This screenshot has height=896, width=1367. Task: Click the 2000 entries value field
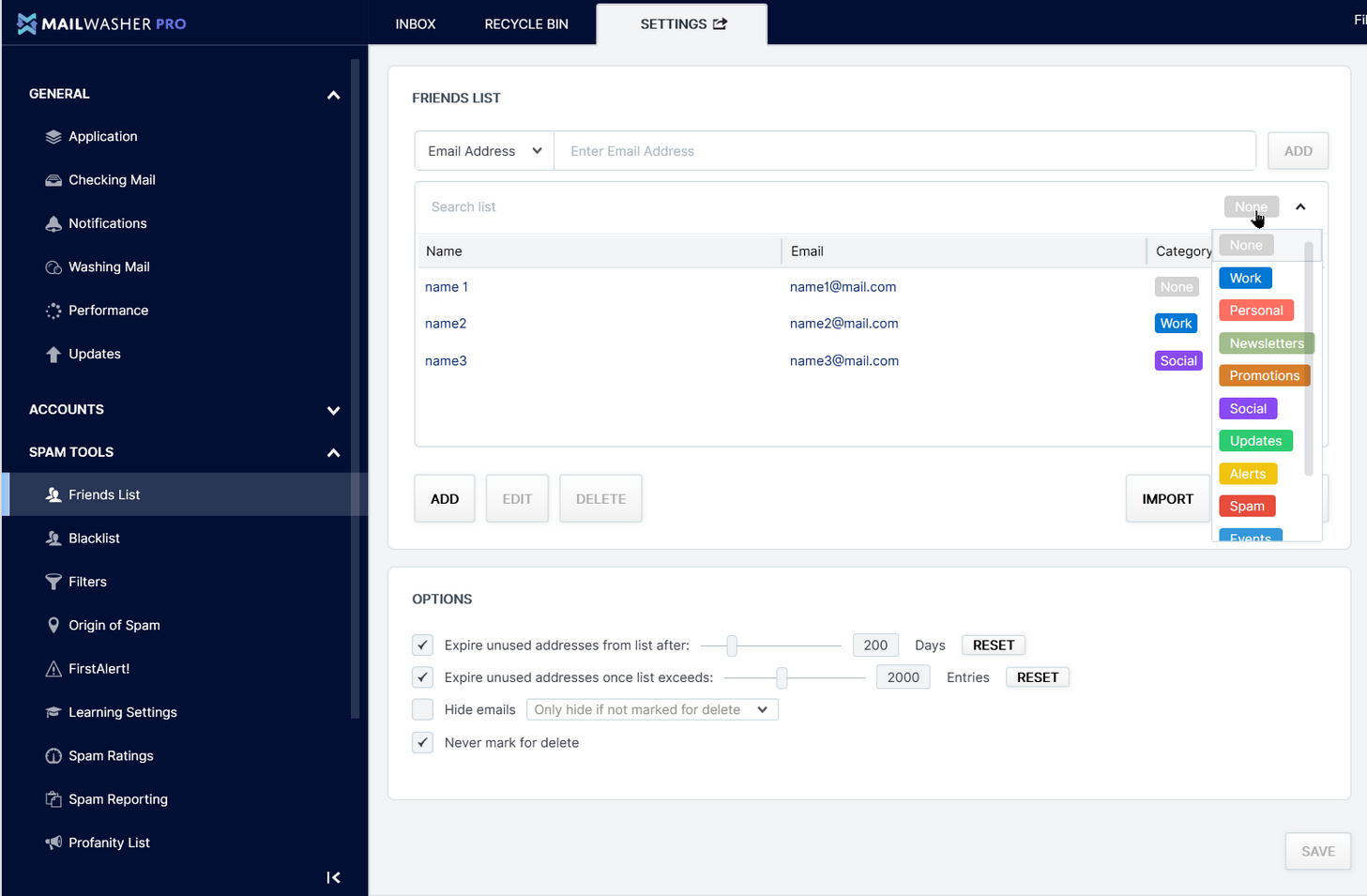coord(903,677)
